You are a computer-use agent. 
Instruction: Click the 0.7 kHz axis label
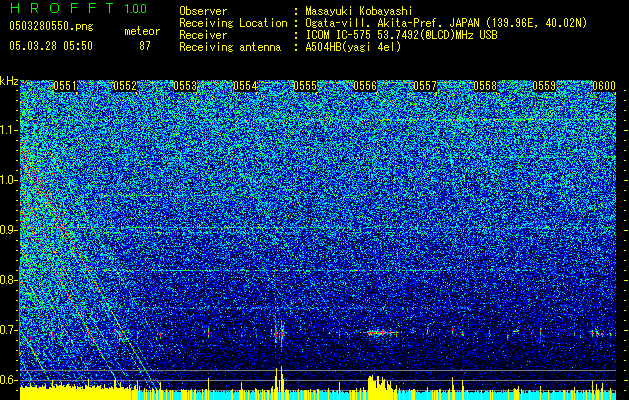point(9,330)
